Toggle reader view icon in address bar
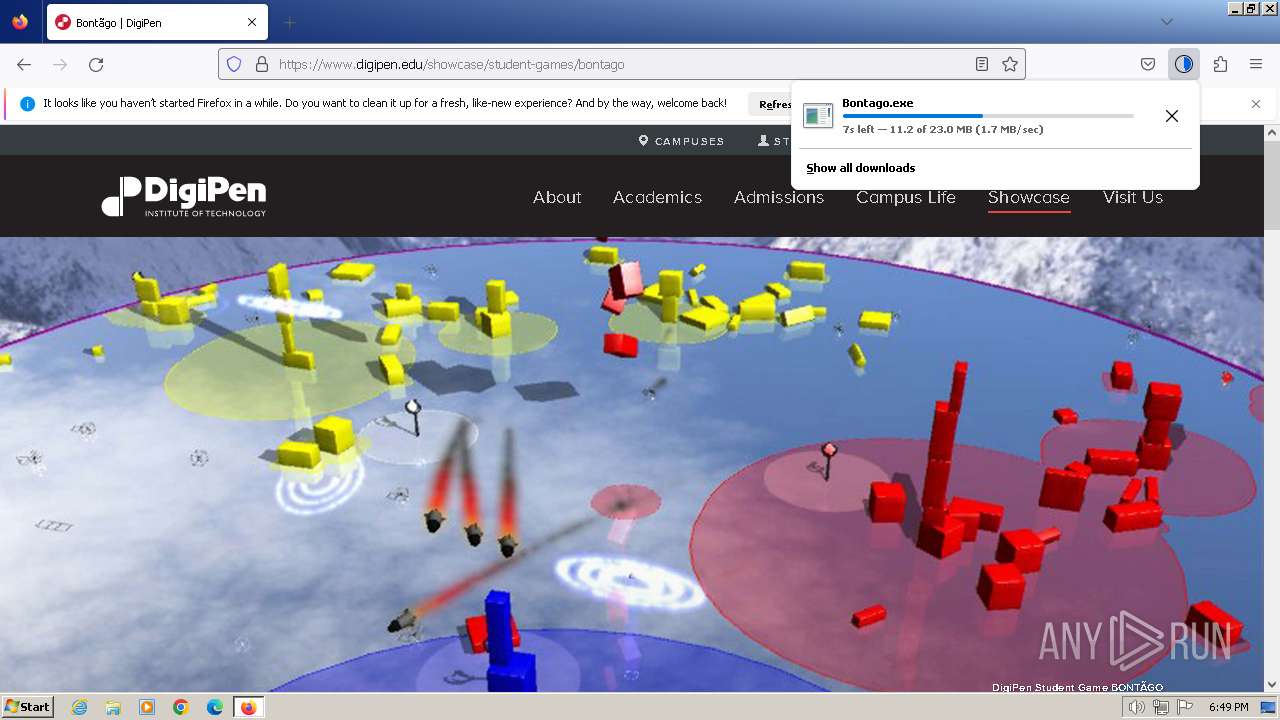 pyautogui.click(x=982, y=64)
